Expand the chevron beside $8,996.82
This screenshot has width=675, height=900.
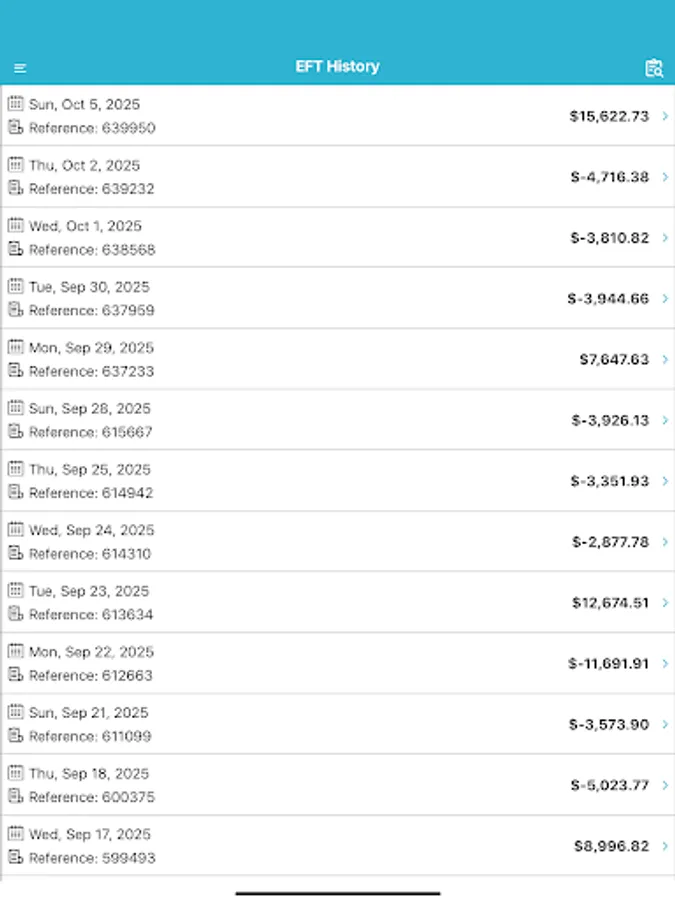click(664, 845)
